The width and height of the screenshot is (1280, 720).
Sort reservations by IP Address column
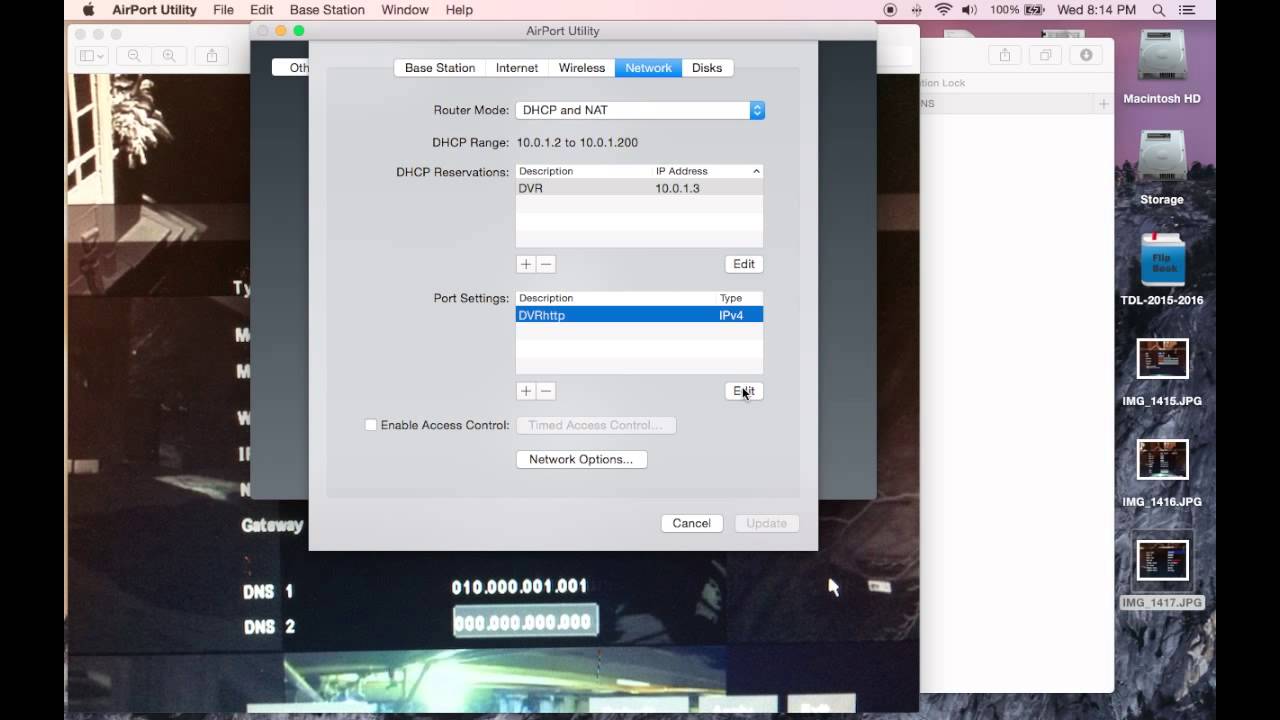[x=707, y=171]
